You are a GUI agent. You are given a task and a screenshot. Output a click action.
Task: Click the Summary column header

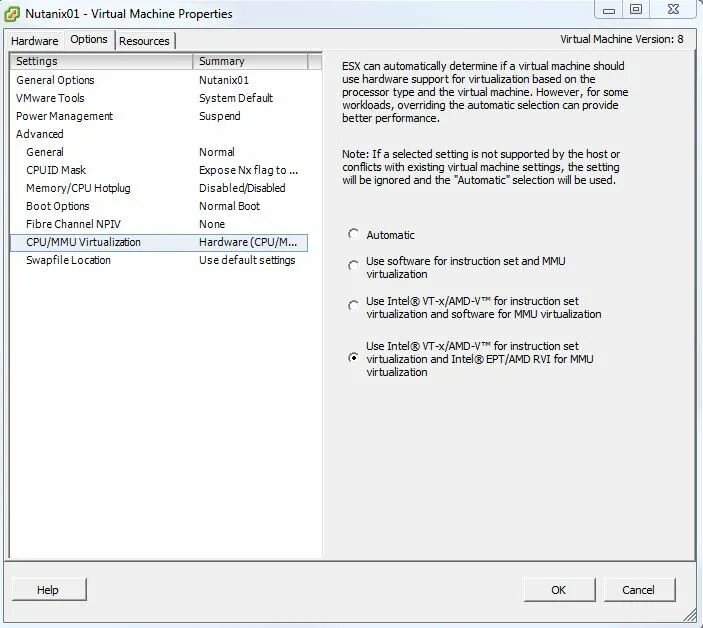pyautogui.click(x=250, y=61)
